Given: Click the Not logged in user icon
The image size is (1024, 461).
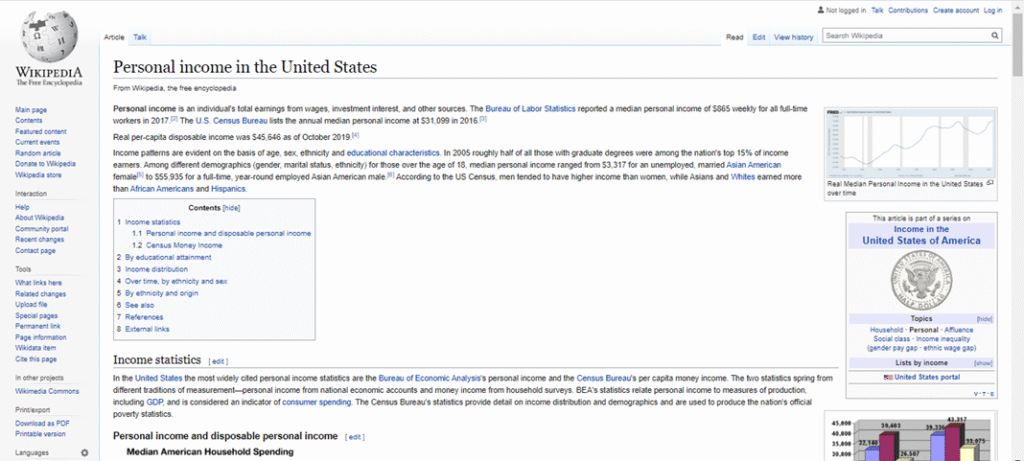Looking at the screenshot, I should click(x=821, y=10).
